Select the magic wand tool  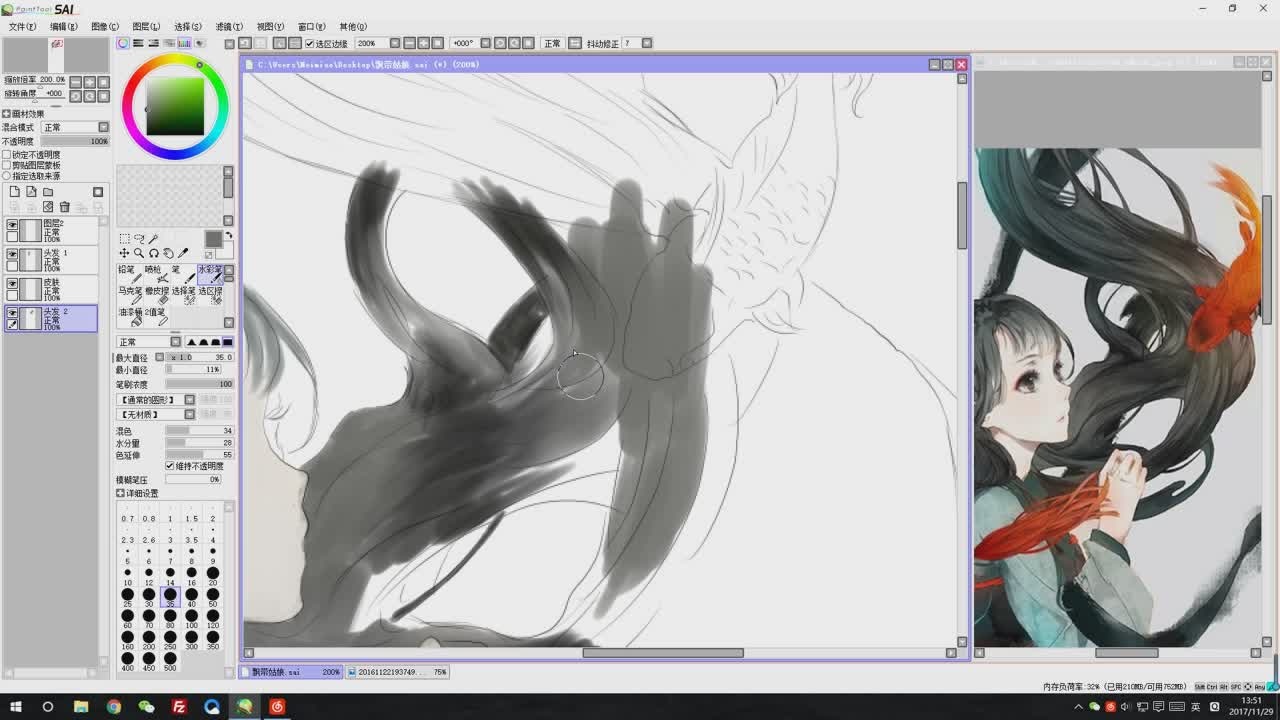point(153,239)
